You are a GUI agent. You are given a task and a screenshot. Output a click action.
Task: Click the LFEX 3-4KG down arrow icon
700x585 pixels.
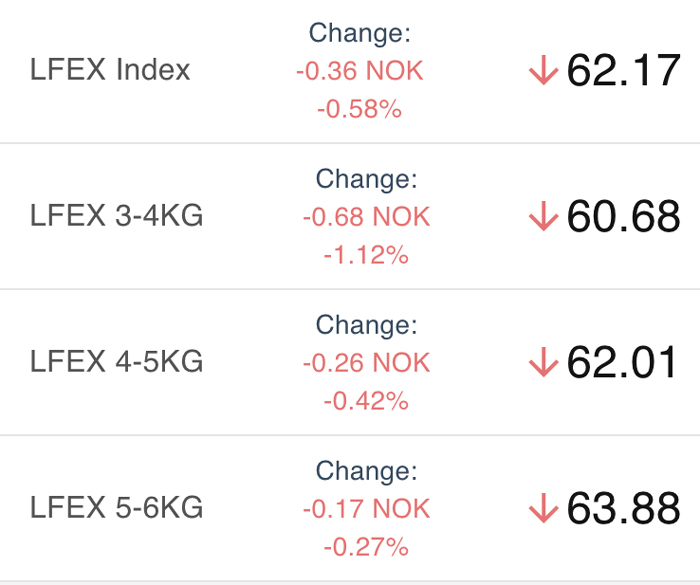[x=543, y=216]
